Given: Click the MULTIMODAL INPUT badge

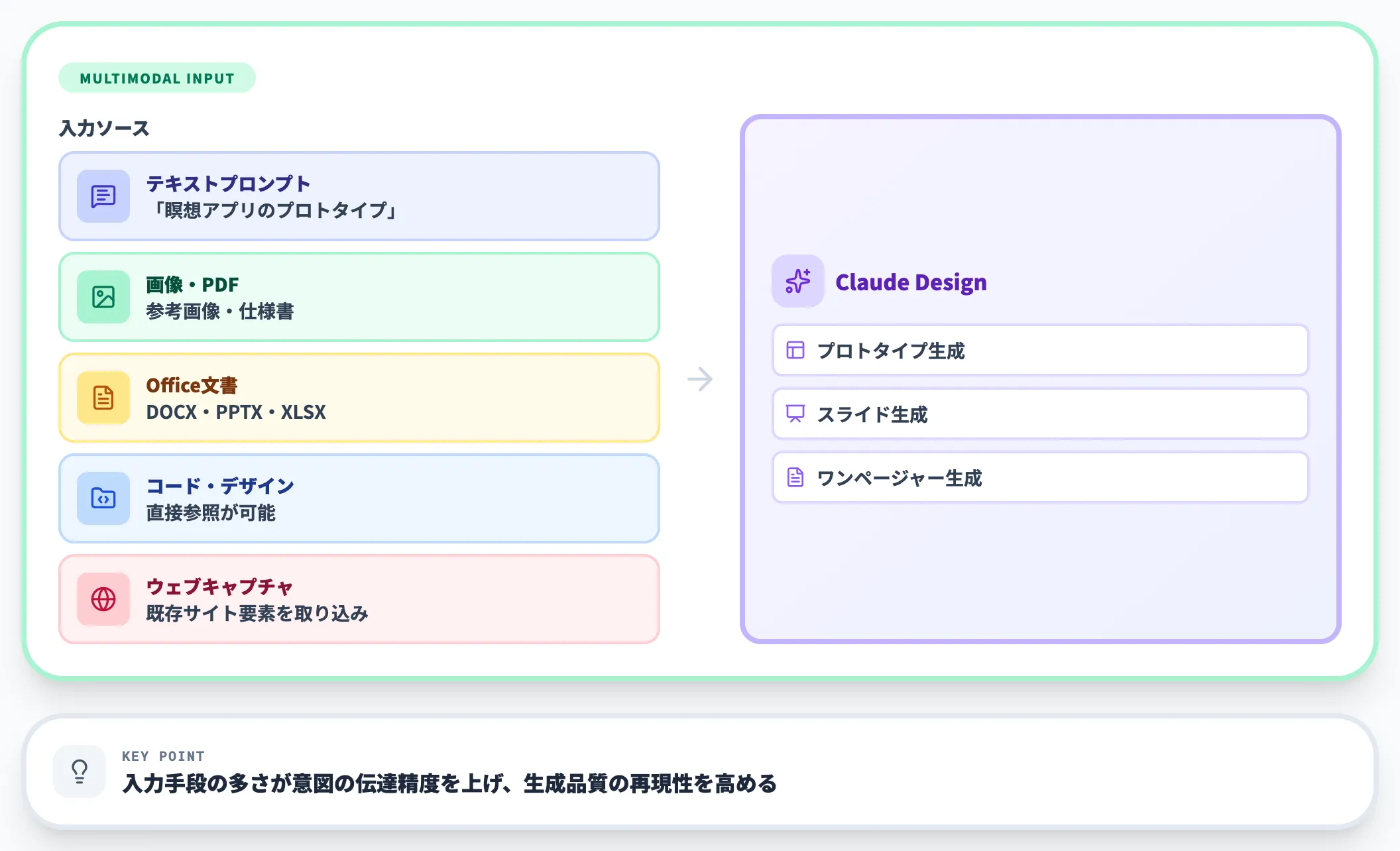Looking at the screenshot, I should (x=157, y=78).
